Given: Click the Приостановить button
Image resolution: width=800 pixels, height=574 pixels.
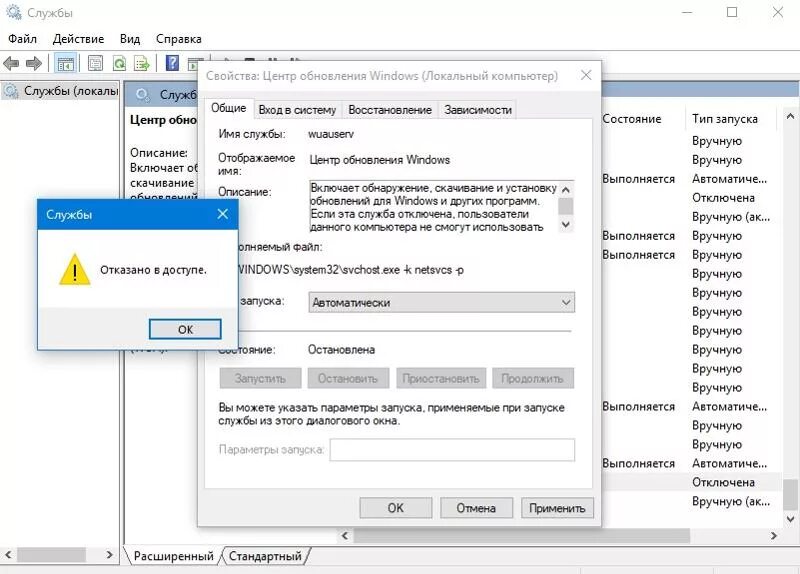Looking at the screenshot, I should 441,379.
